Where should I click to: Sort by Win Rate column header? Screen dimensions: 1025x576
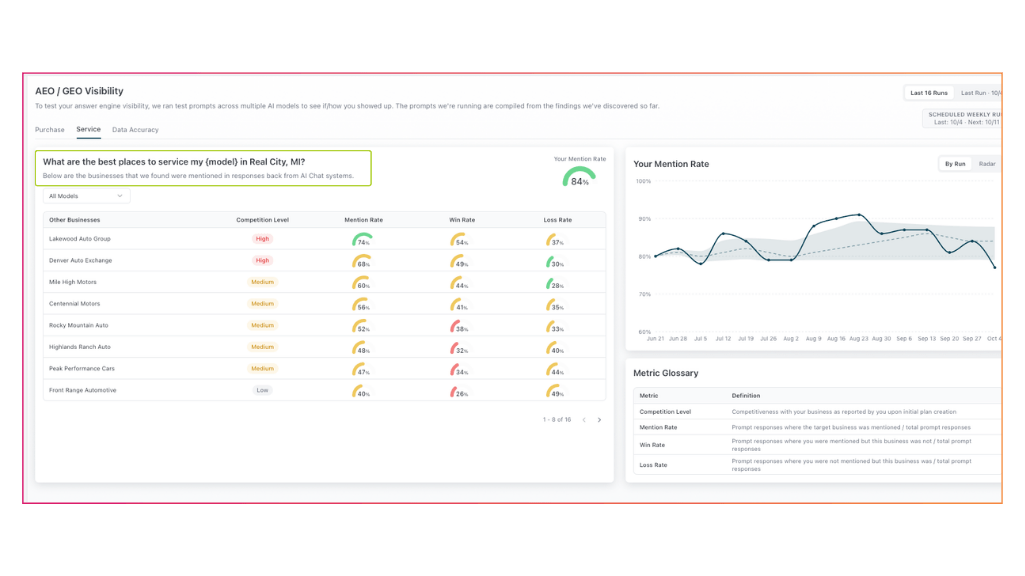point(462,220)
